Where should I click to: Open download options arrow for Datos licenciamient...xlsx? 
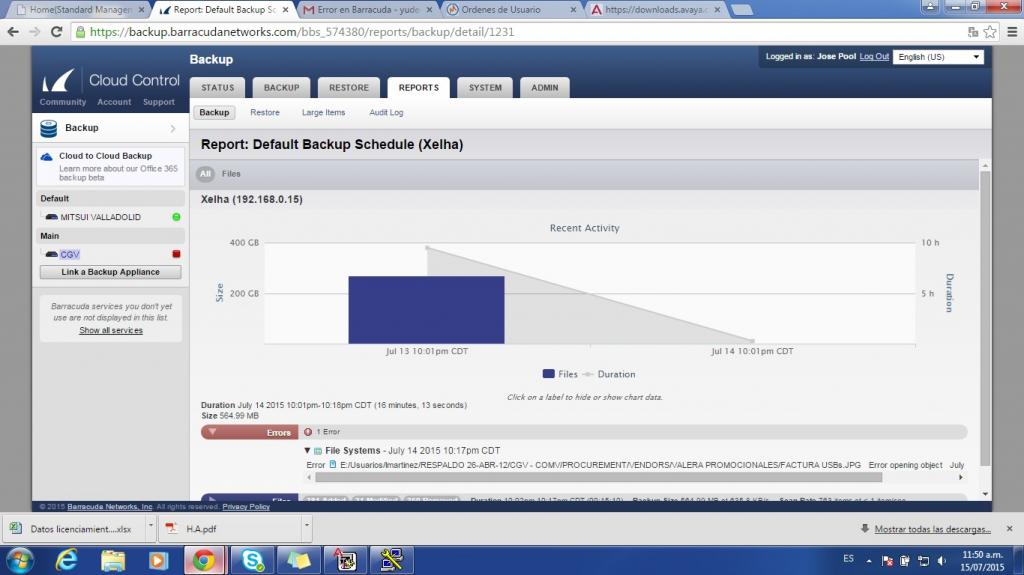150,526
